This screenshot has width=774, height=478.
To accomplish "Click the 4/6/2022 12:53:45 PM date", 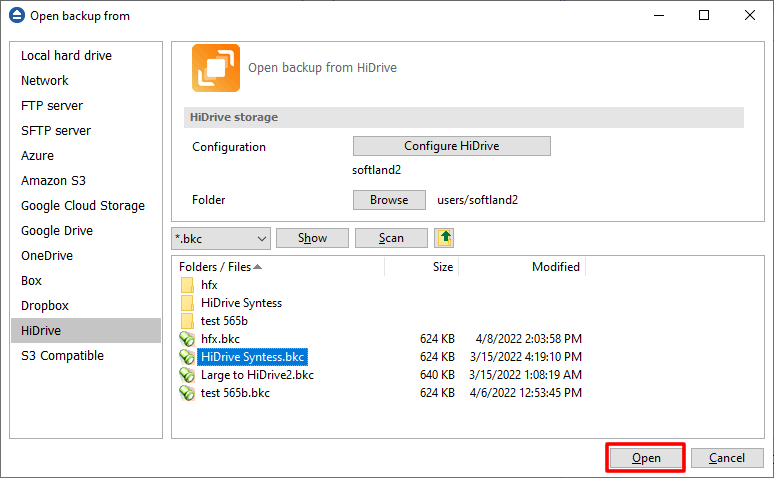I will click(526, 393).
